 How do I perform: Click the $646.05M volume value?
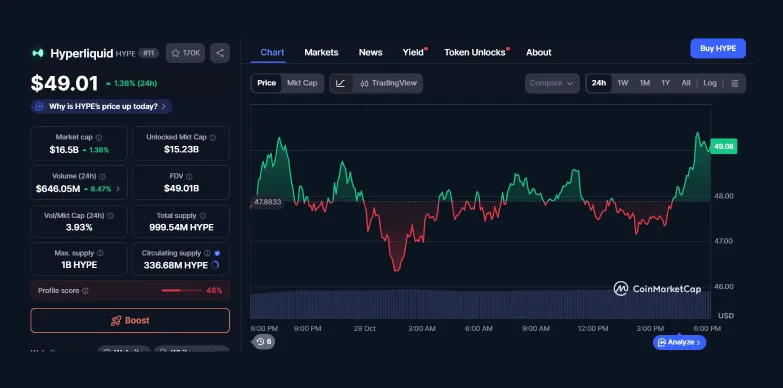(x=58, y=189)
